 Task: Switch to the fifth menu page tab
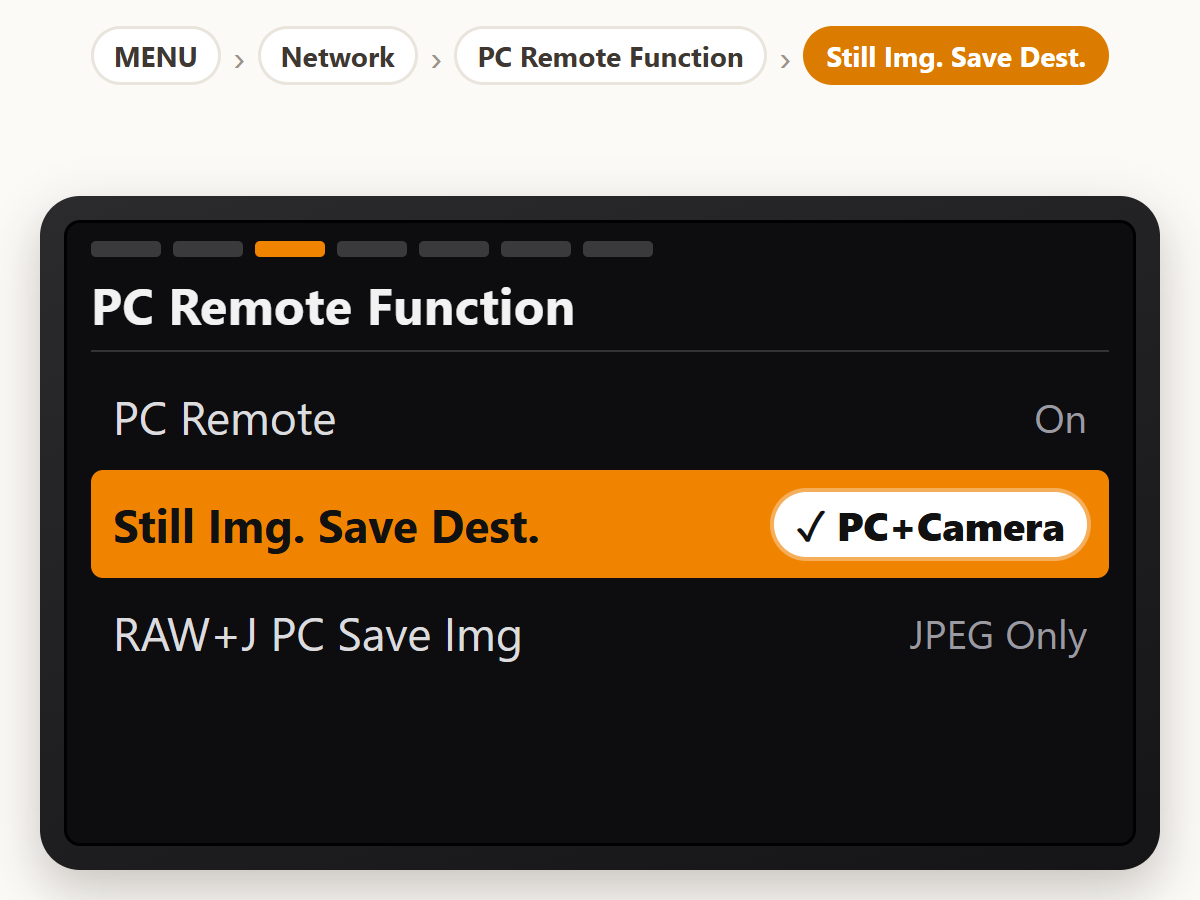[454, 249]
